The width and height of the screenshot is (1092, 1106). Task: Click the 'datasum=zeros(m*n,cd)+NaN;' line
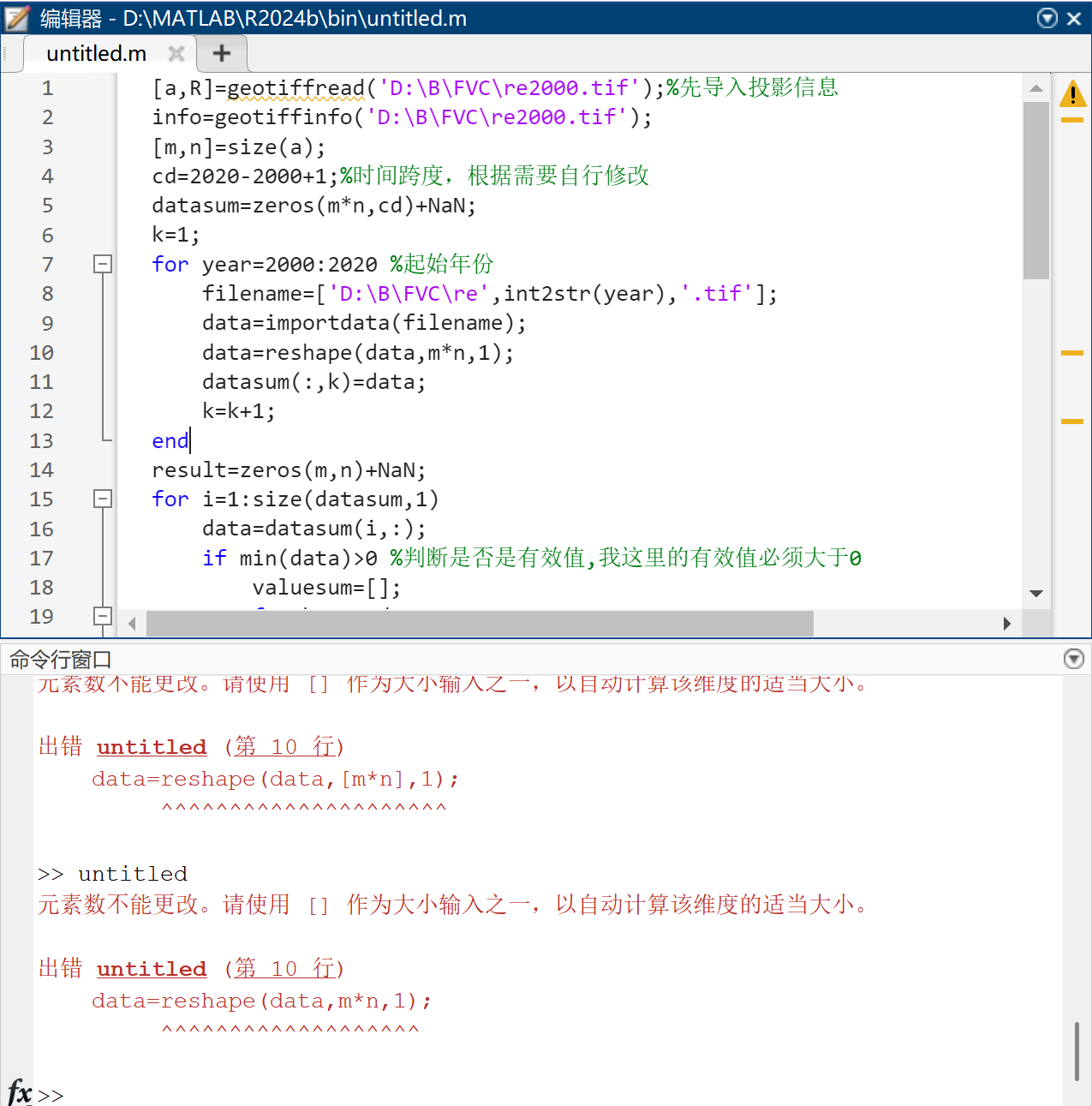point(313,206)
